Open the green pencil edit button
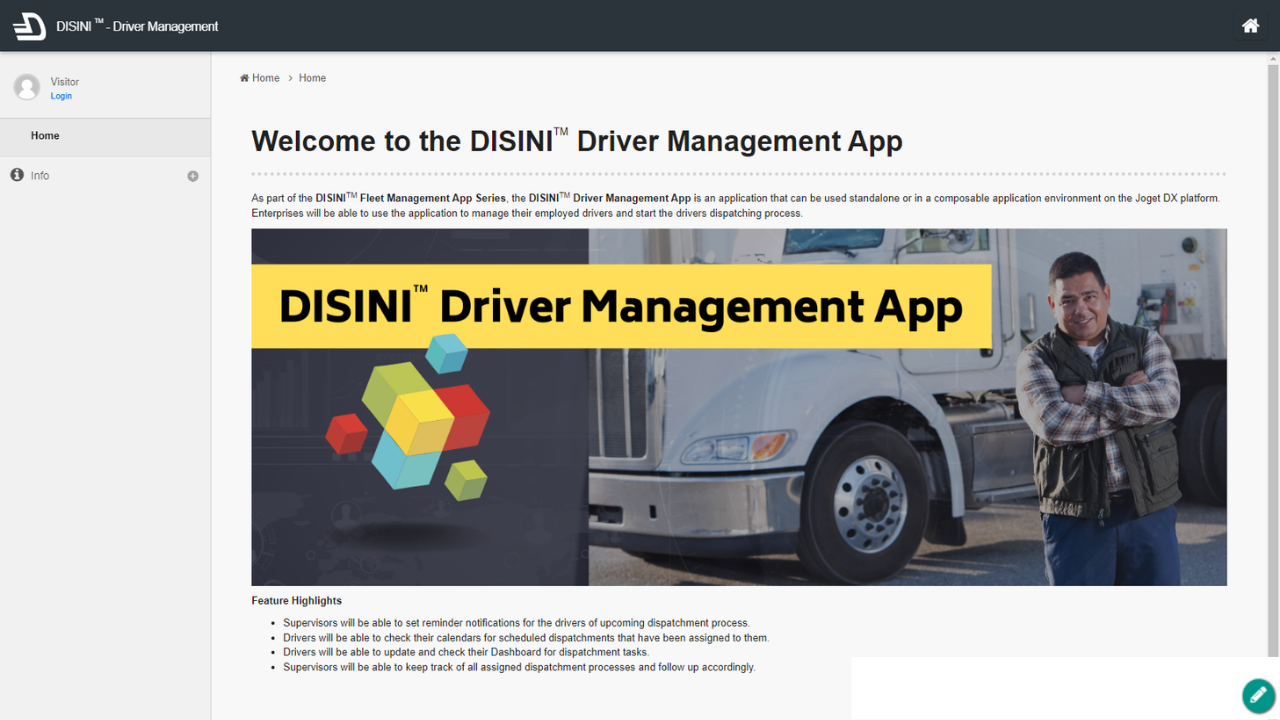Screen dimensions: 1280x720 coord(1258,695)
